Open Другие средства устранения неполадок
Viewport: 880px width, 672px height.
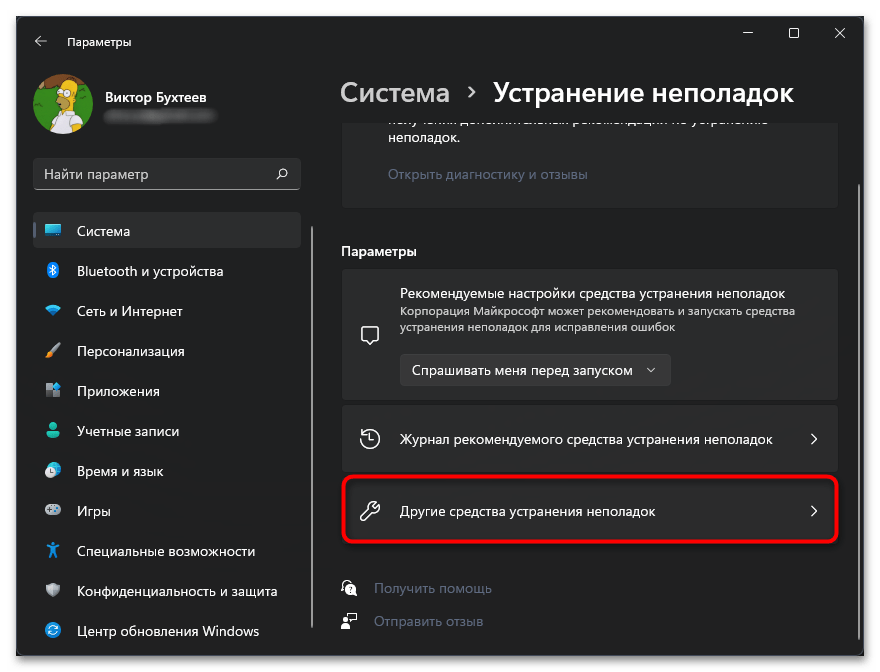(x=589, y=511)
